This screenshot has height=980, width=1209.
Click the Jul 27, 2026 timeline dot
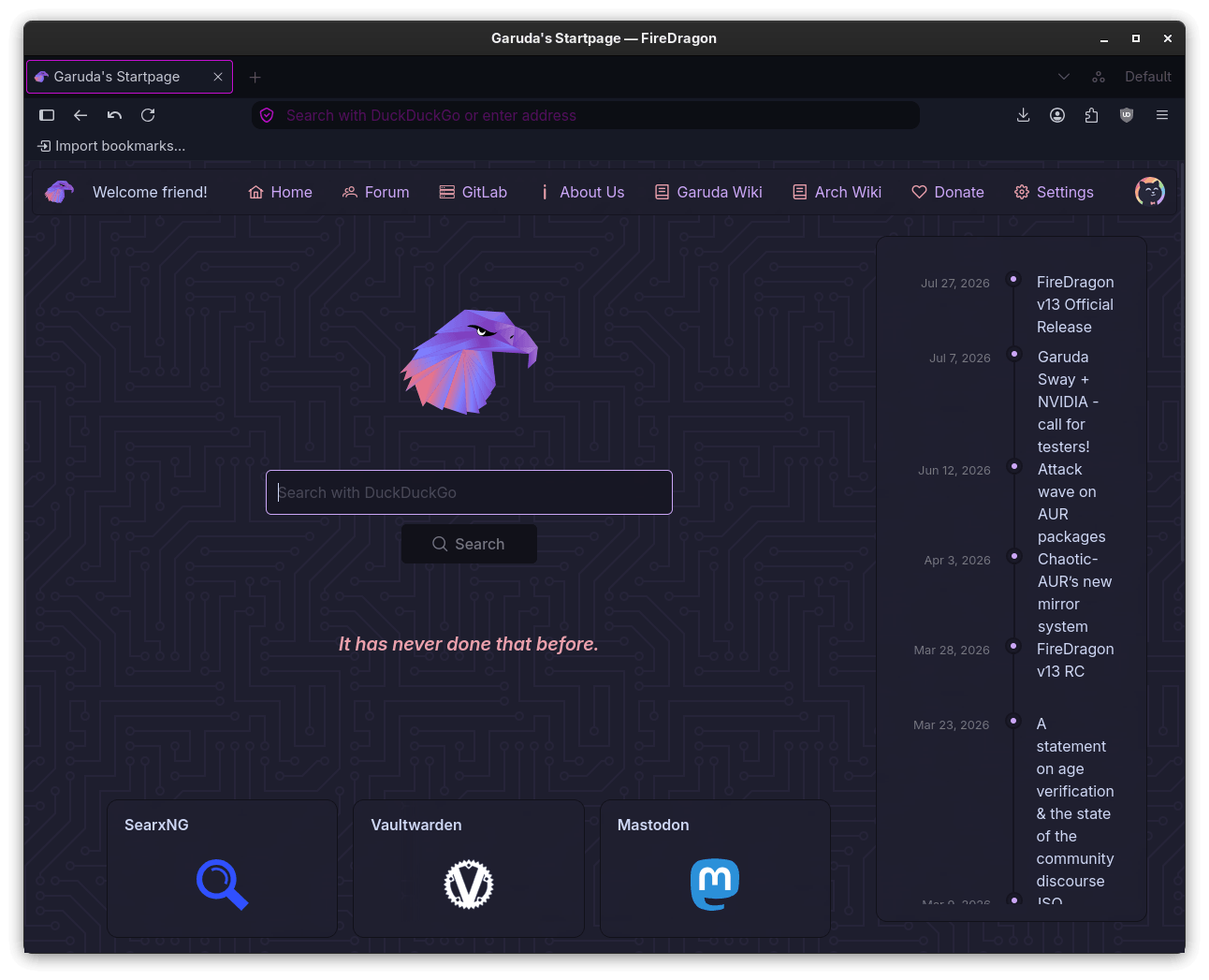(x=1013, y=279)
